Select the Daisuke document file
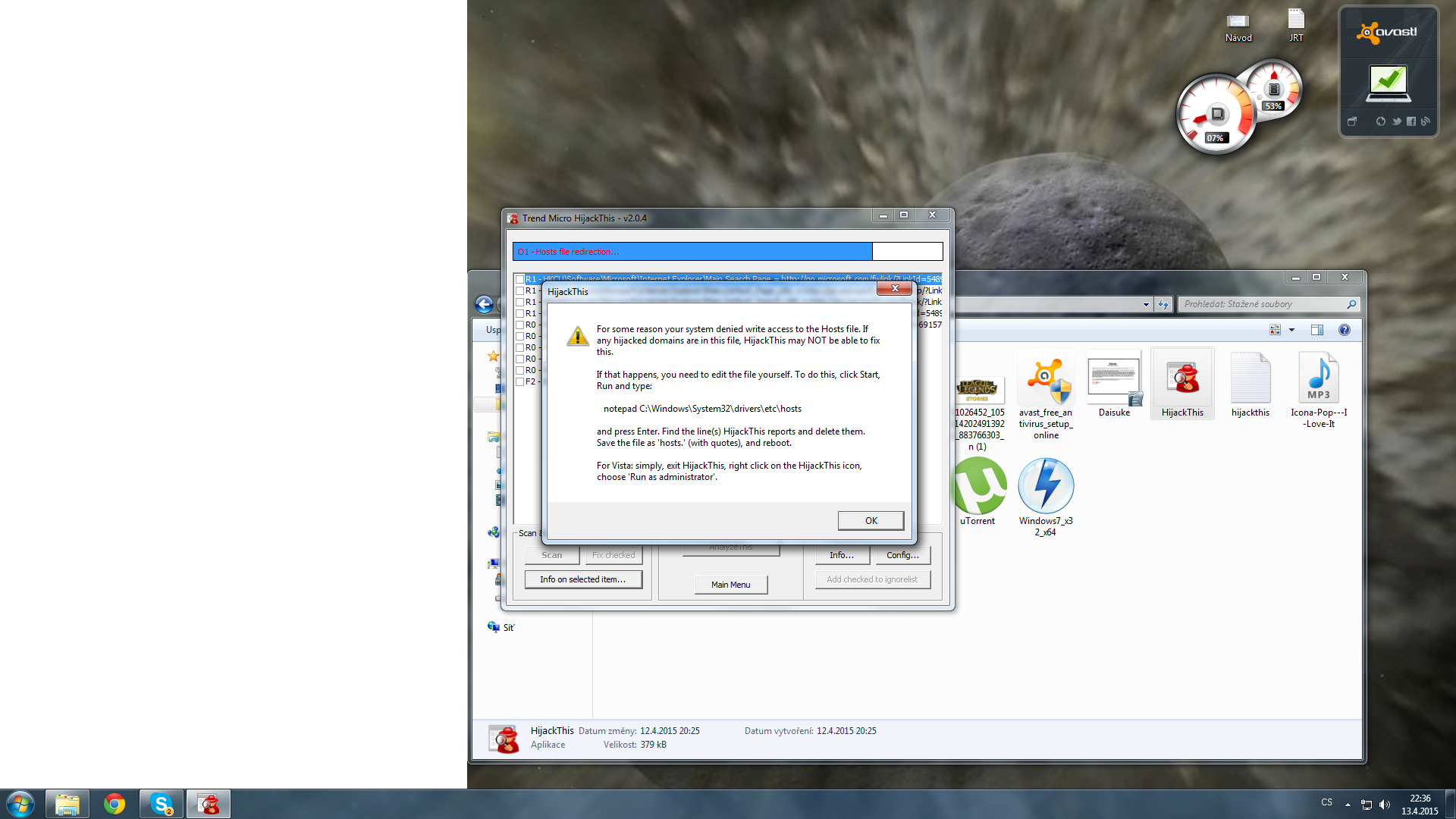The image size is (1456, 819). click(x=1114, y=384)
